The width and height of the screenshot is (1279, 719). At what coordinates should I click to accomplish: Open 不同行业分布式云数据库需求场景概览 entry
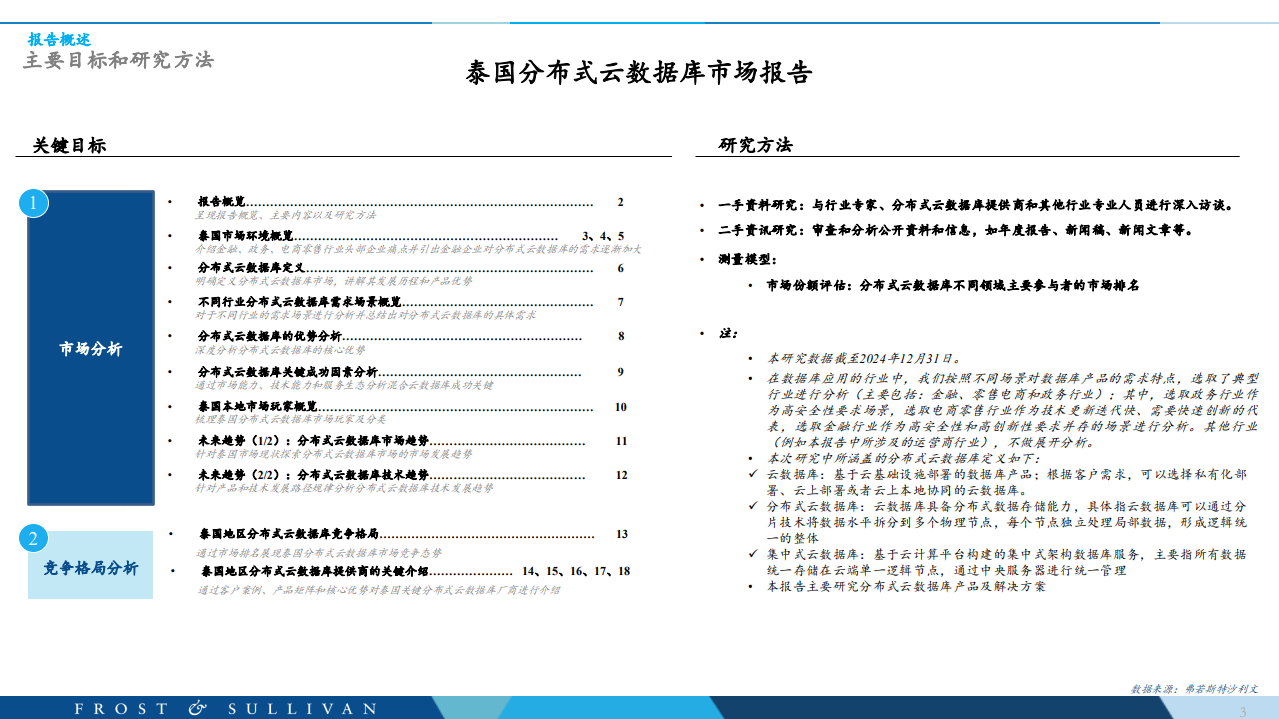pos(299,302)
